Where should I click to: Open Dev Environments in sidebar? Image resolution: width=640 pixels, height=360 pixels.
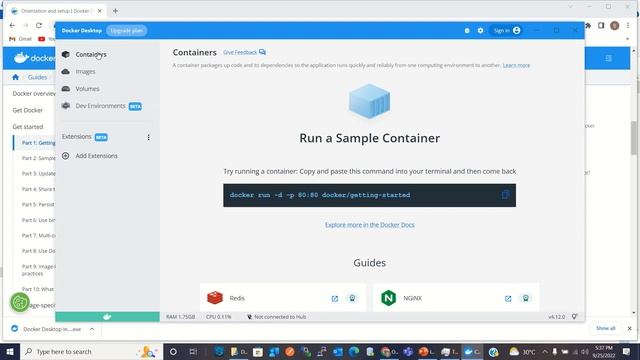[100, 106]
